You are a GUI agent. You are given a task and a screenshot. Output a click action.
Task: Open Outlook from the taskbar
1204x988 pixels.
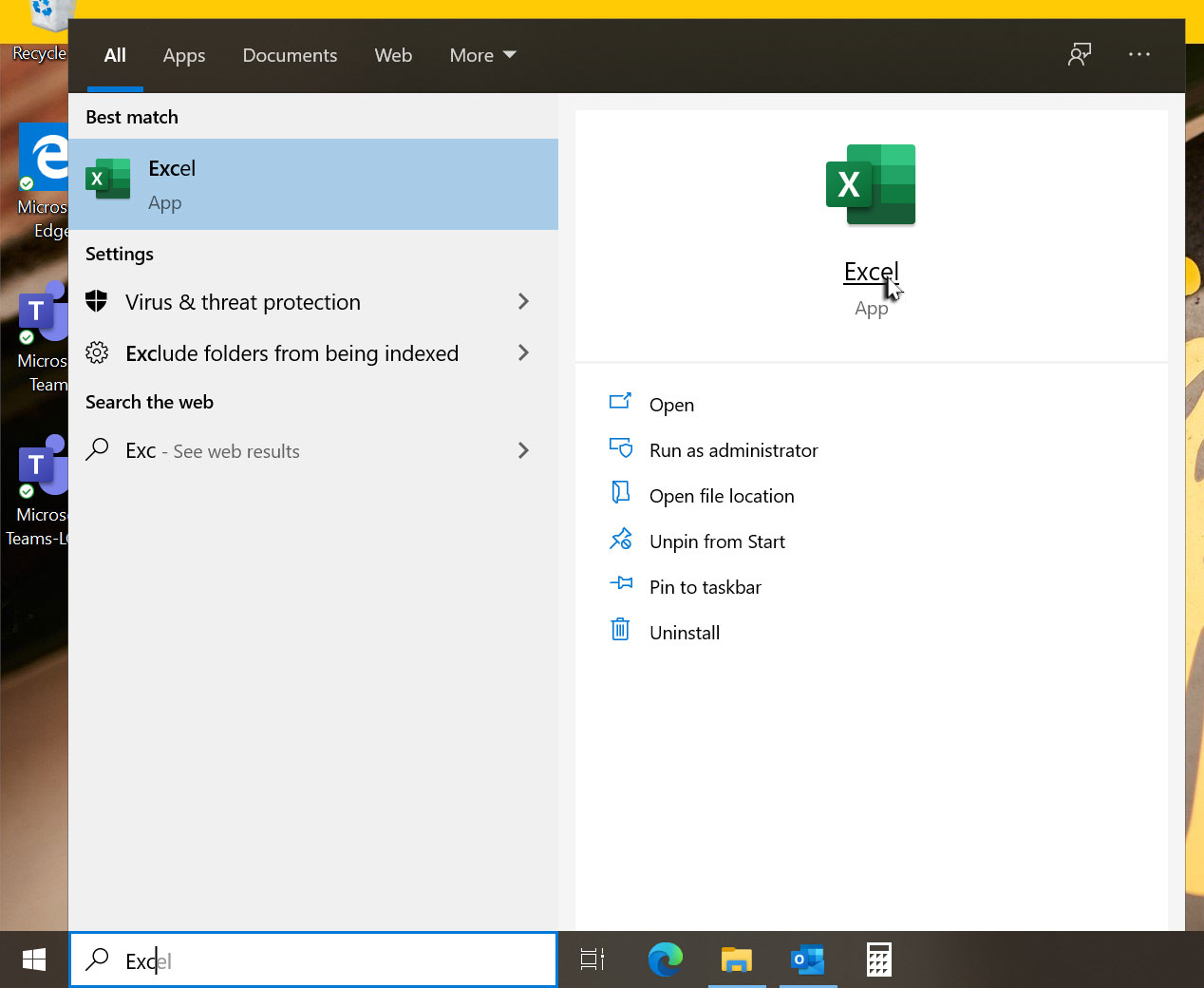point(807,959)
